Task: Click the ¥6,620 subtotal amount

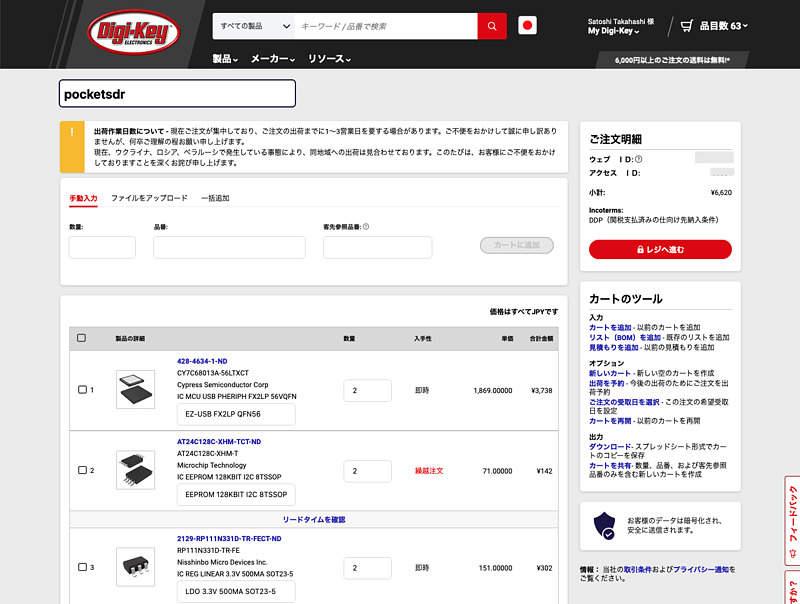Action: [721, 192]
